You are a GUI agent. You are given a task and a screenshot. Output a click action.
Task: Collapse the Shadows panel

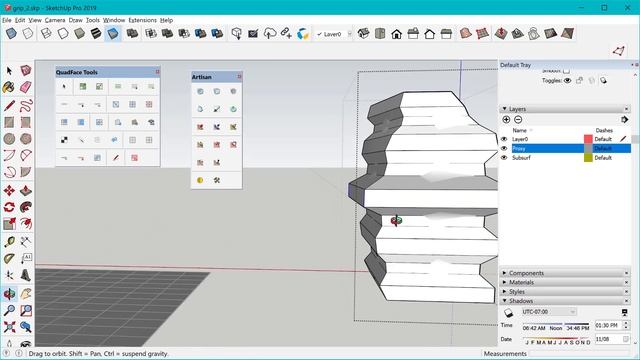click(504, 301)
